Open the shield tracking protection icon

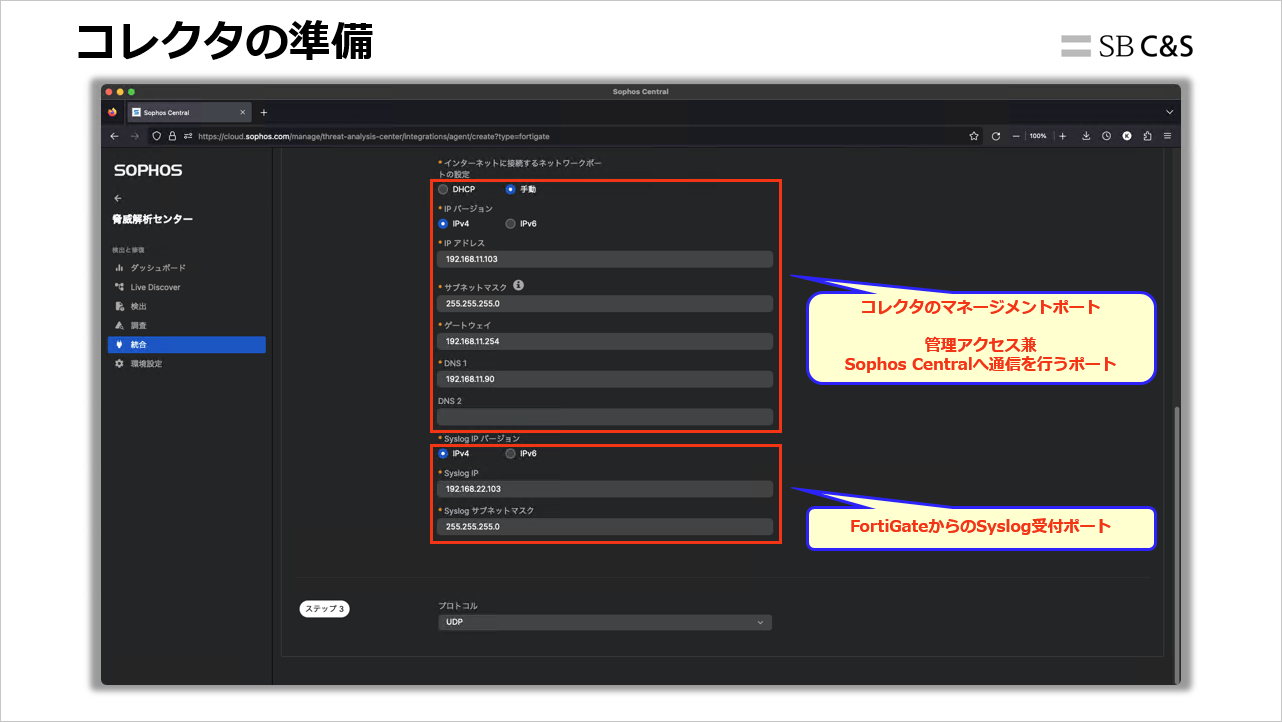pos(157,136)
